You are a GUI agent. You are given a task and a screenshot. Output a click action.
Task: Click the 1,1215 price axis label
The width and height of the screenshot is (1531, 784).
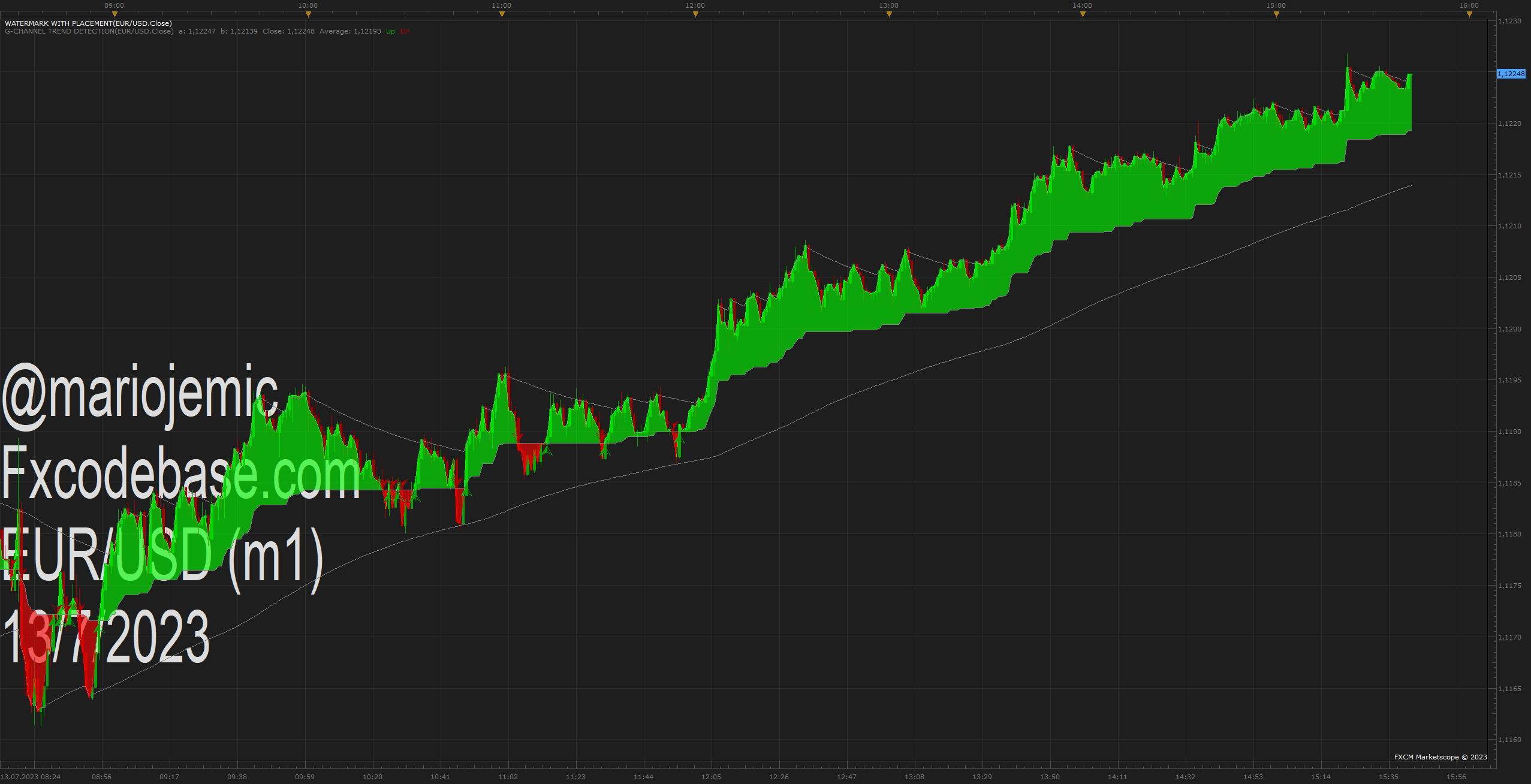tap(1509, 175)
